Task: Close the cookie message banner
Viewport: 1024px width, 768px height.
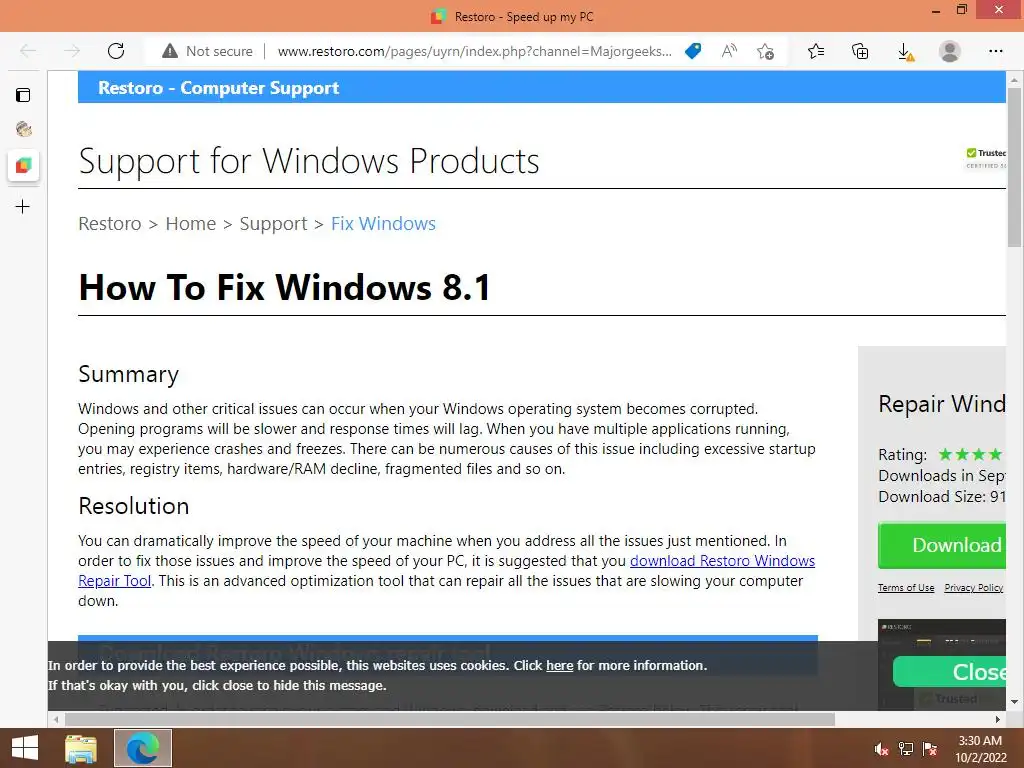Action: click(x=950, y=671)
